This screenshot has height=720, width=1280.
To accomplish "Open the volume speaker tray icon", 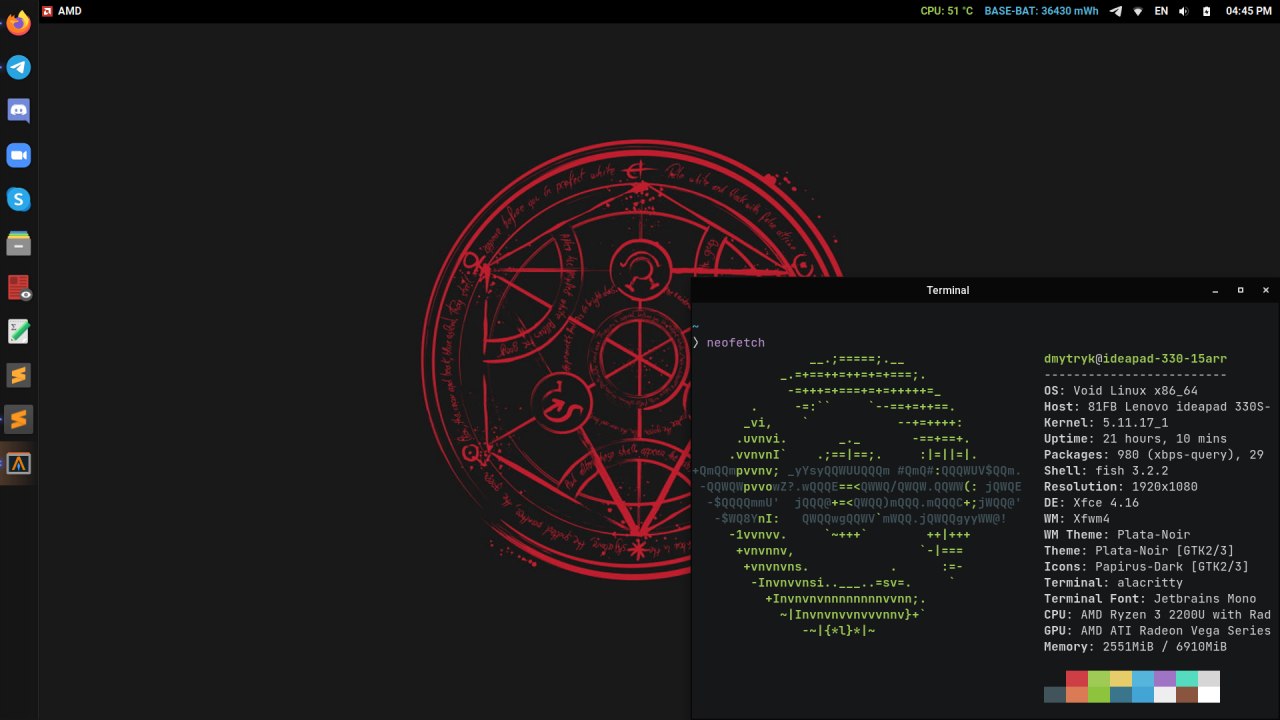I will pos(1184,11).
